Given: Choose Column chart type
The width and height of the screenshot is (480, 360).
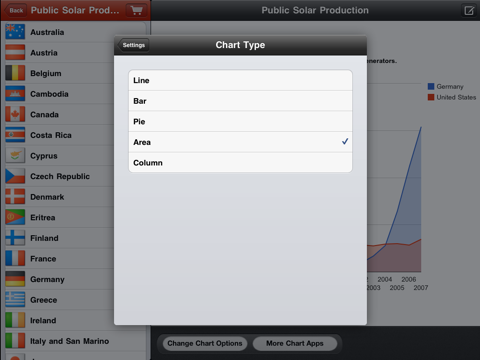Looking at the screenshot, I should click(x=240, y=163).
